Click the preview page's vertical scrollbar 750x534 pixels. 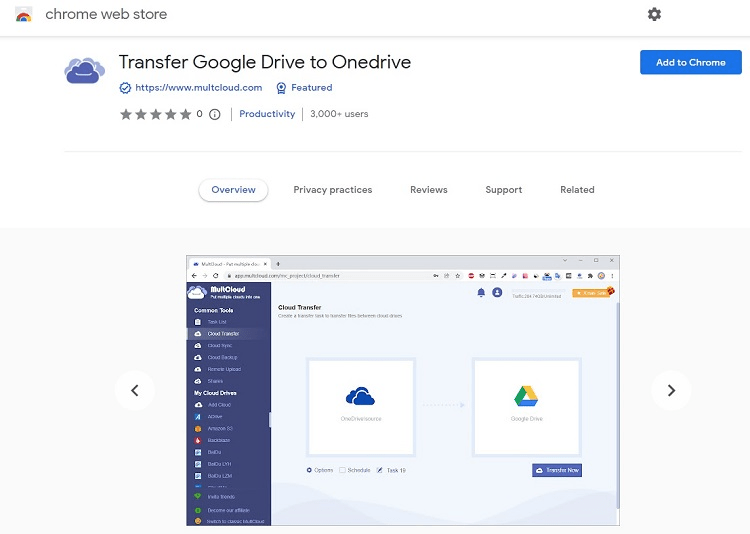click(618, 404)
